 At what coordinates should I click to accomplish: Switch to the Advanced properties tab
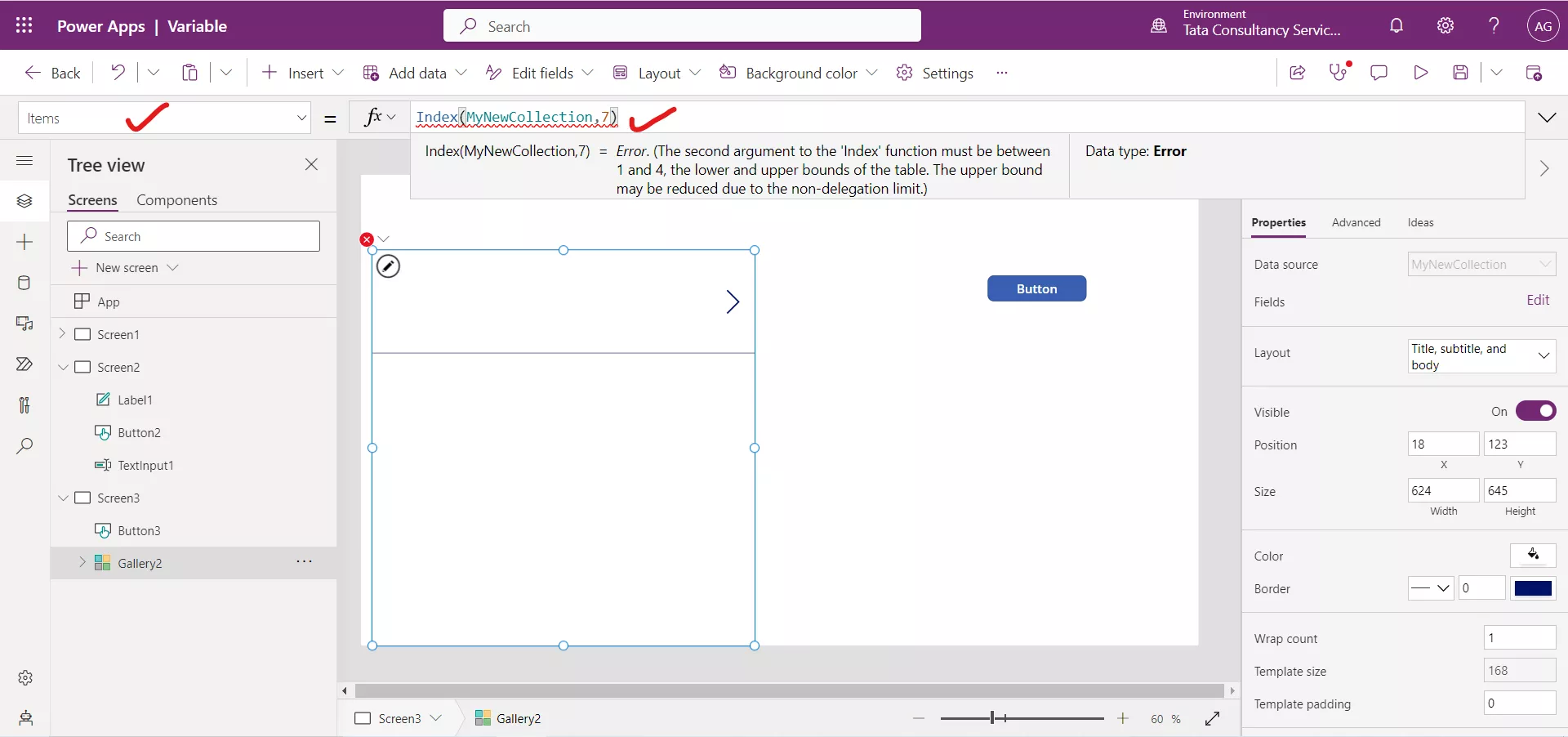coord(1356,222)
